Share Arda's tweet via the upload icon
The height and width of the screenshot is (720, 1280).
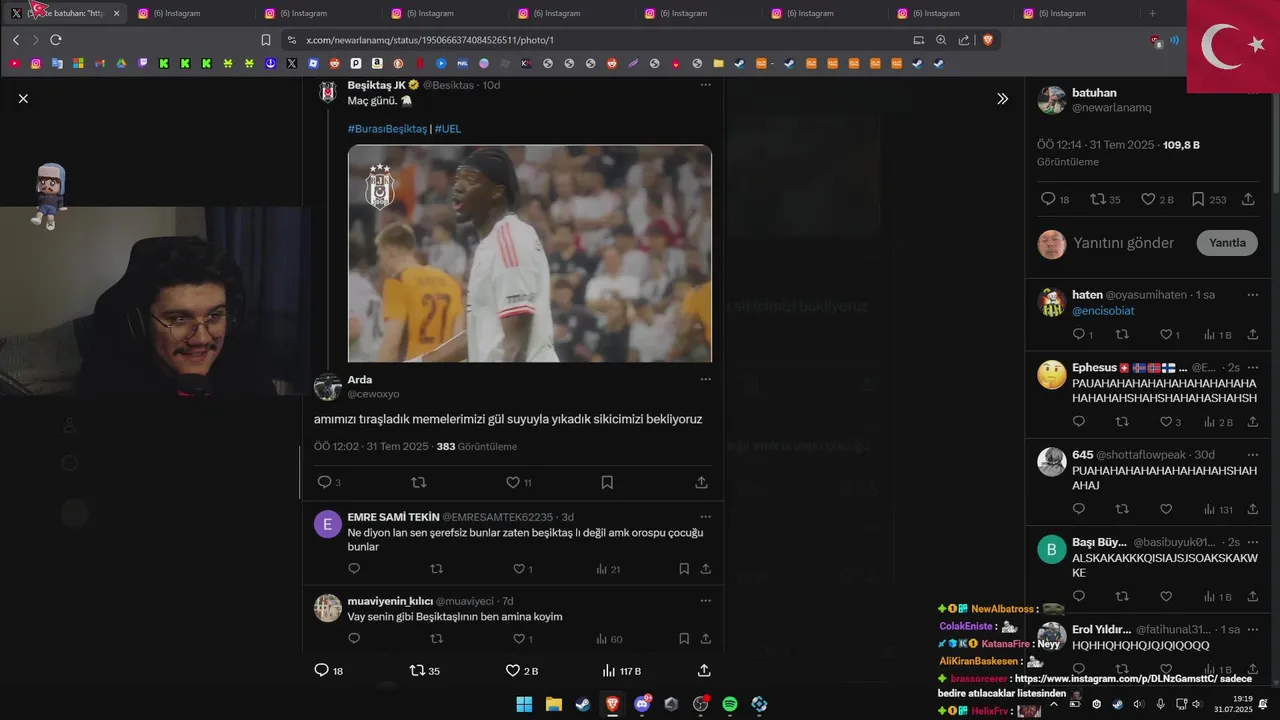(701, 482)
